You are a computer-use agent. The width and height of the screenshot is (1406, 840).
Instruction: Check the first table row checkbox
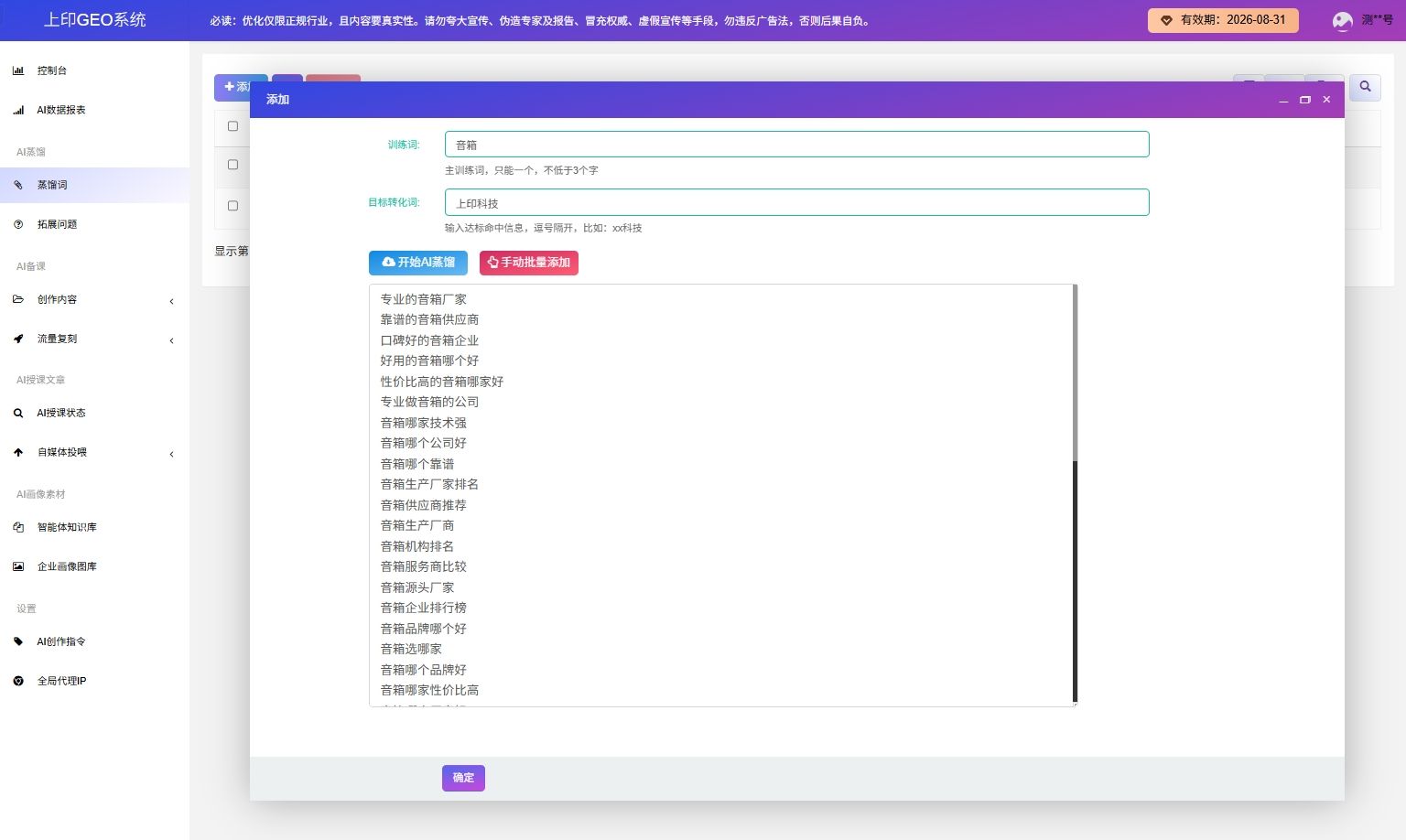click(233, 165)
